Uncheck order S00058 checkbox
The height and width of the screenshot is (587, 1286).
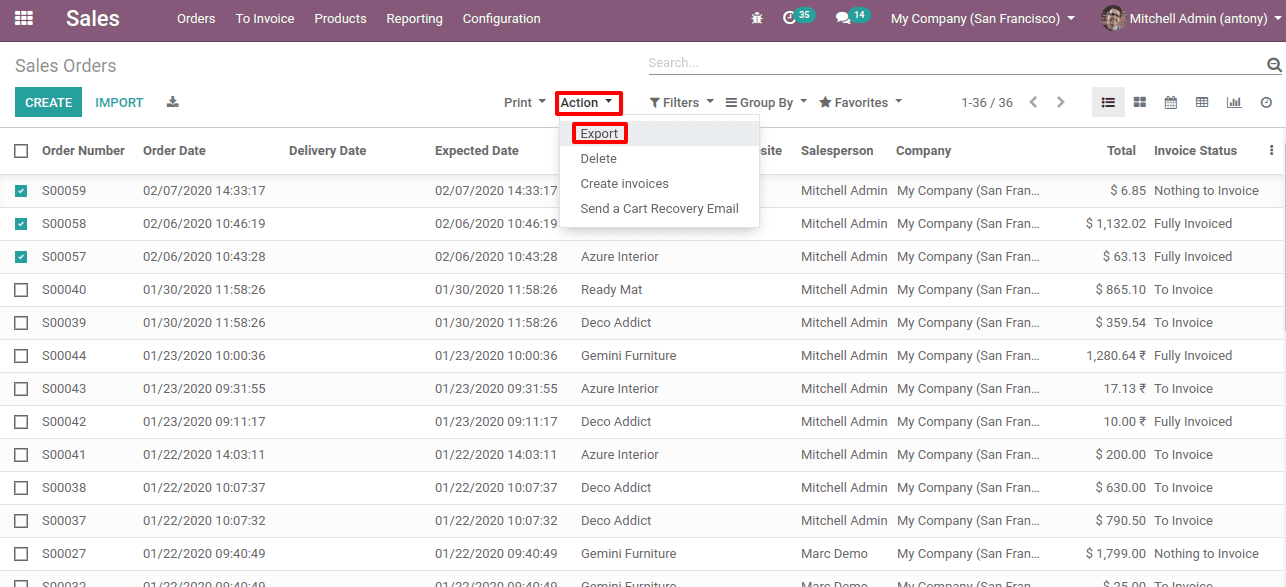point(21,224)
